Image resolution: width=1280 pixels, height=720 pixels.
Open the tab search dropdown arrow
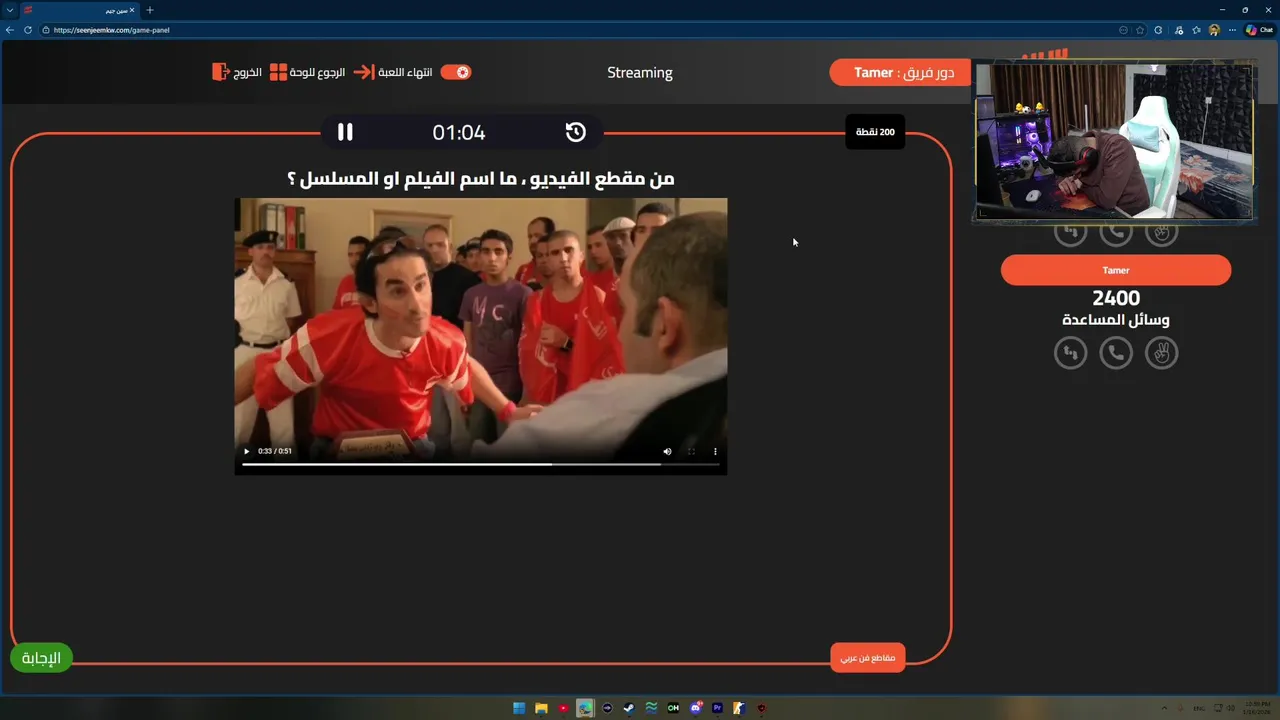(9, 10)
